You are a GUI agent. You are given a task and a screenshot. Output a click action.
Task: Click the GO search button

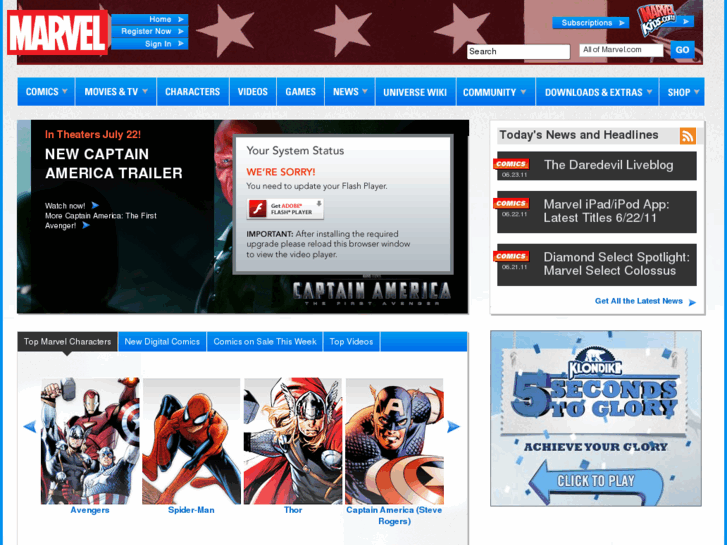(x=682, y=50)
